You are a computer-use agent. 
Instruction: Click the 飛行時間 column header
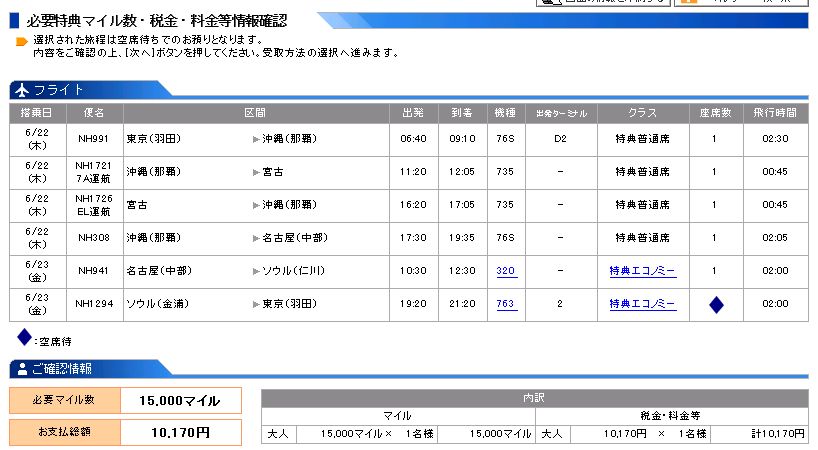click(x=775, y=113)
